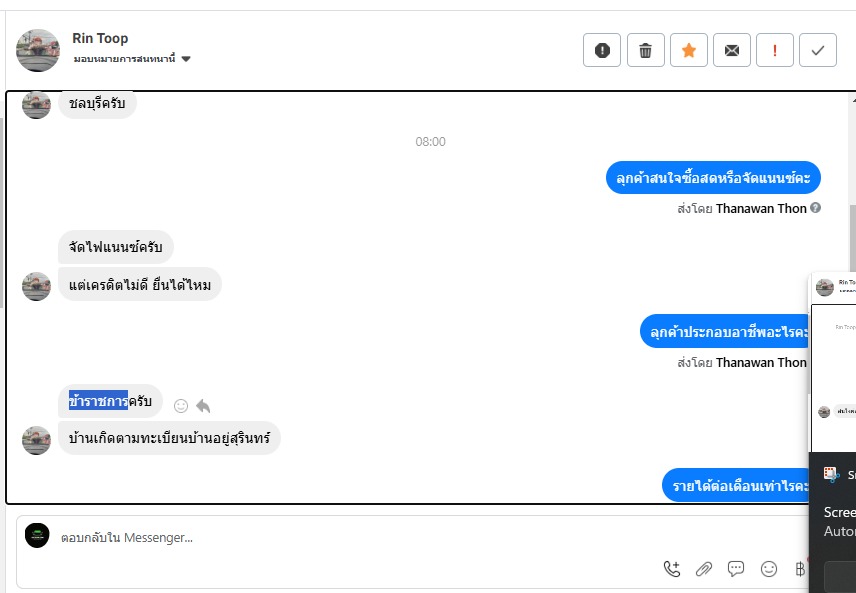Viewport: 856px width, 593px height.
Task: Attach a file using paperclip icon
Action: (x=704, y=569)
